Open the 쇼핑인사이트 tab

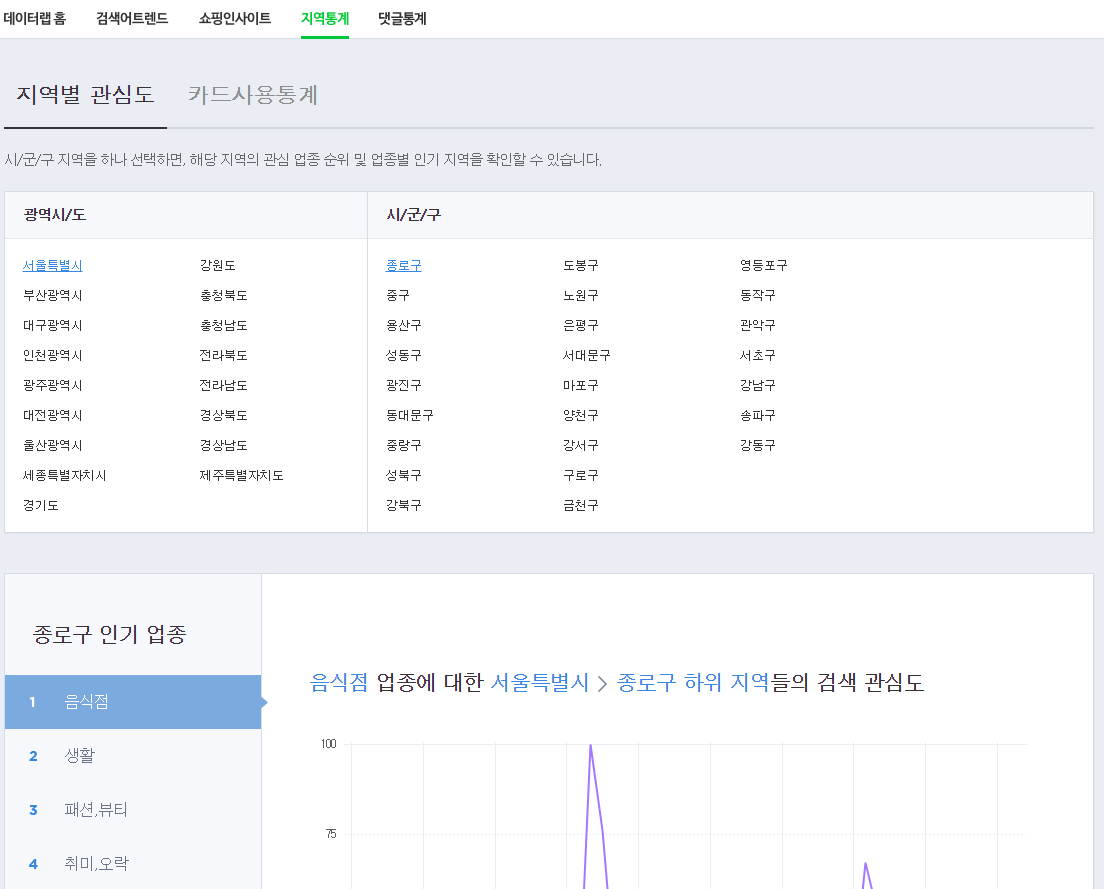point(234,18)
